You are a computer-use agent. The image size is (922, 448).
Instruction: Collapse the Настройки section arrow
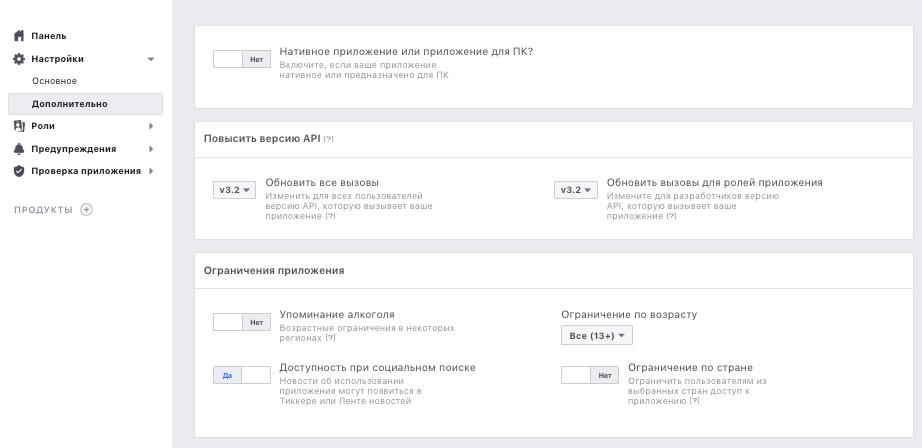coord(151,59)
